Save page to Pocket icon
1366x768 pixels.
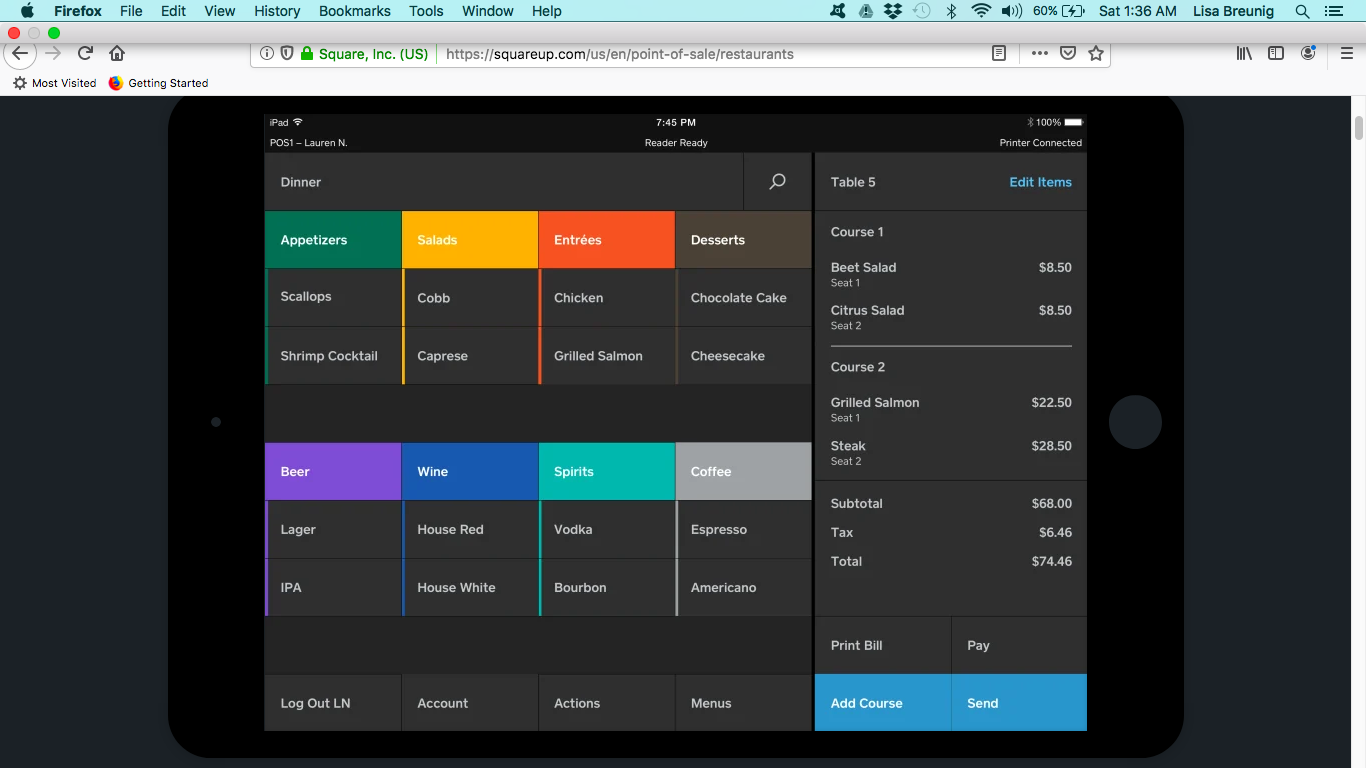(x=1068, y=54)
